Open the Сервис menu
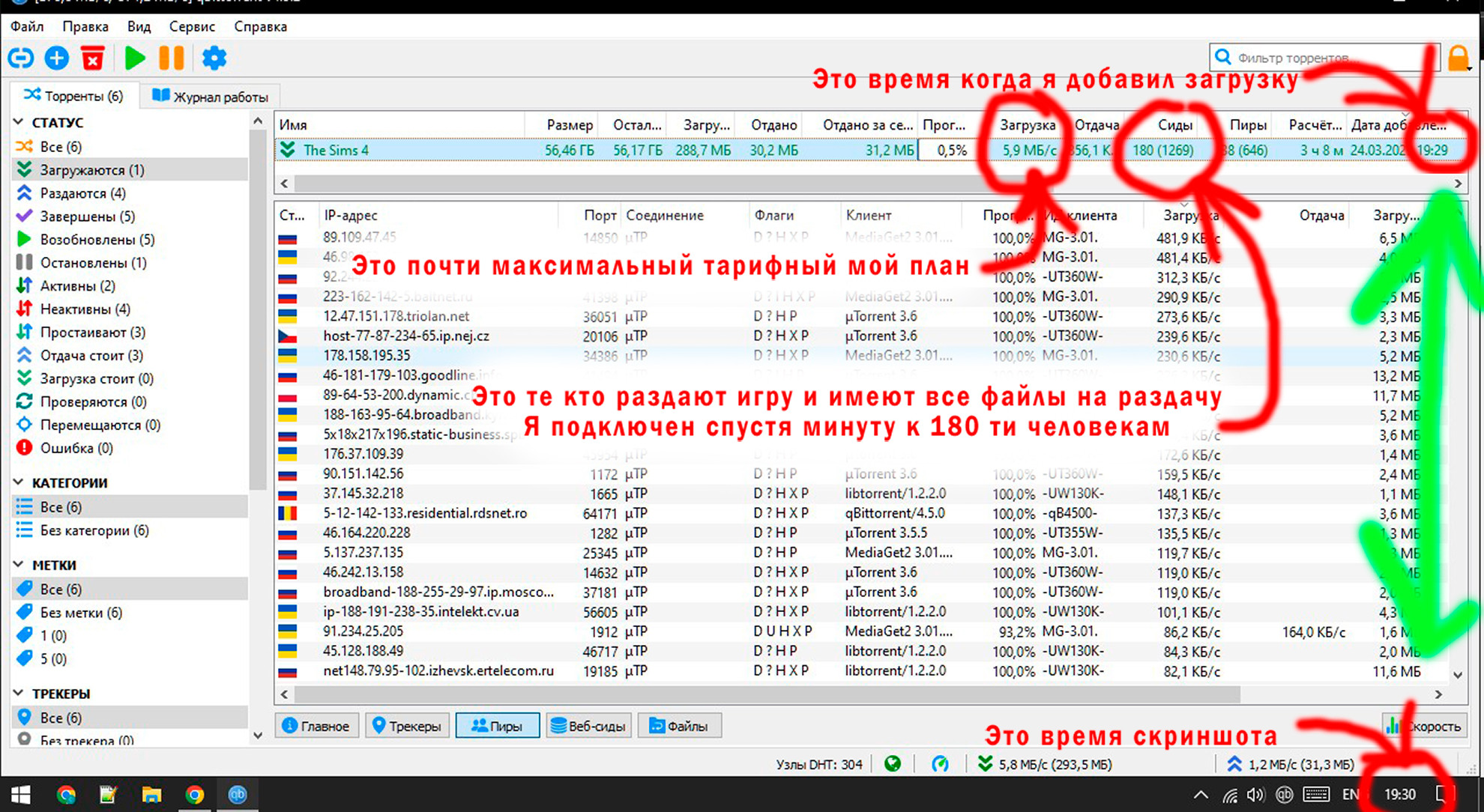 (192, 26)
